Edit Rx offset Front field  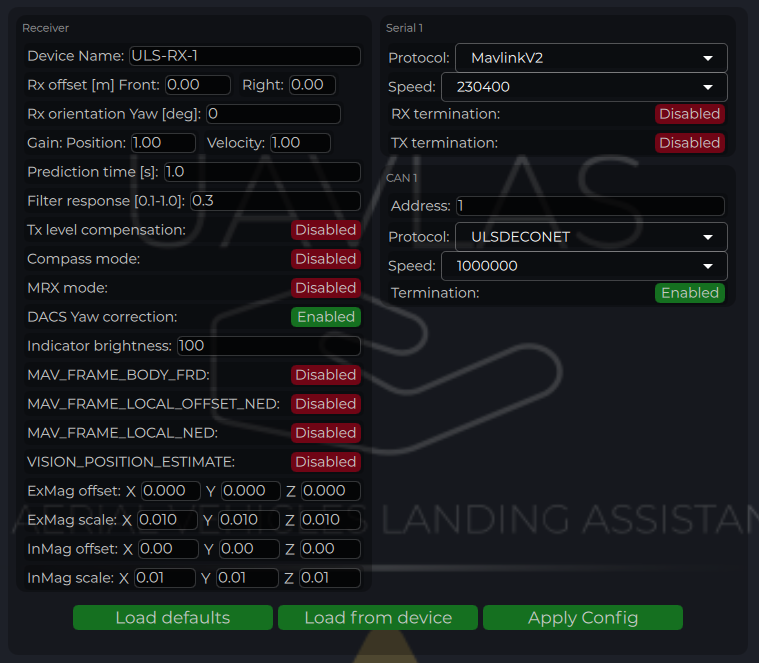tap(198, 85)
